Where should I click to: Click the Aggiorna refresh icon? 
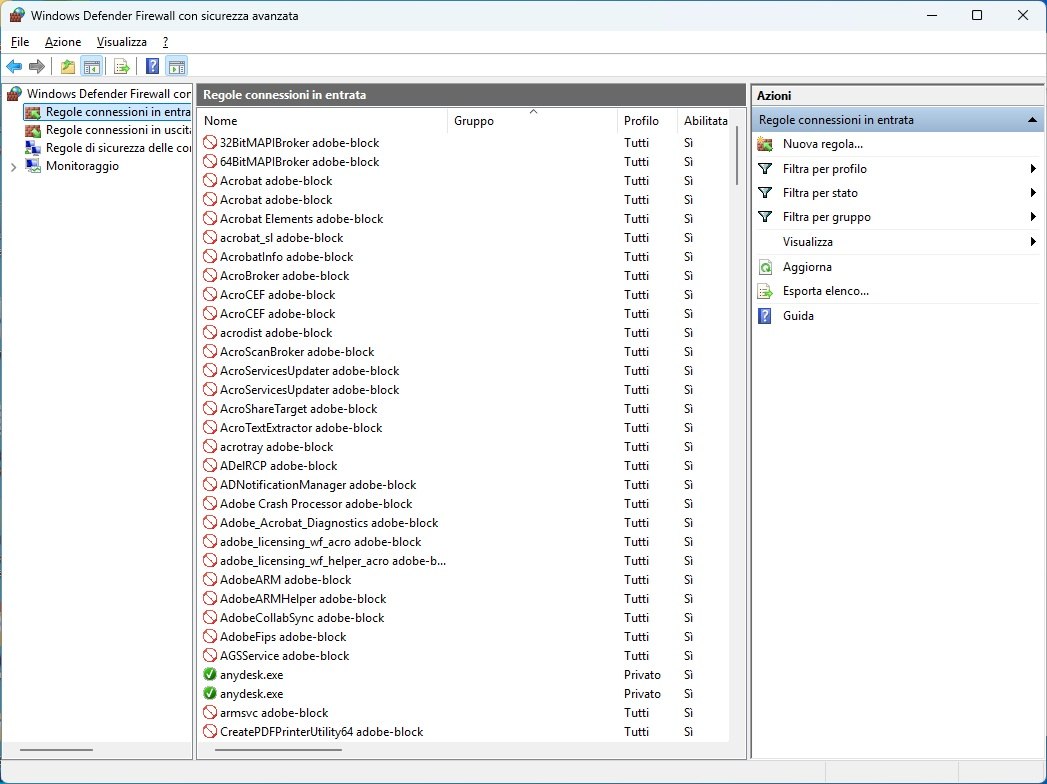tap(765, 267)
